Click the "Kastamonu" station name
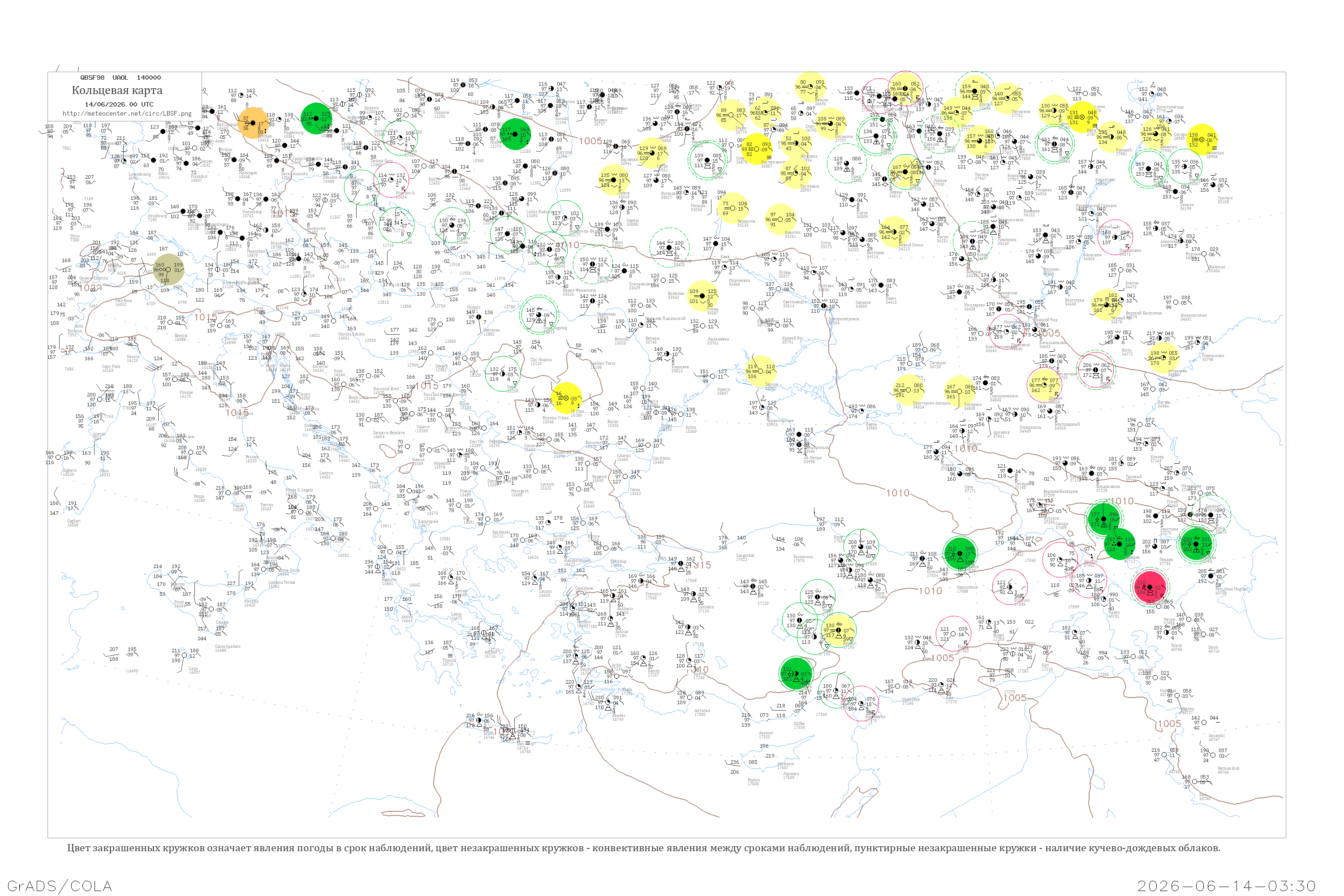Viewport: 1344px width, 896px height. tap(803, 557)
